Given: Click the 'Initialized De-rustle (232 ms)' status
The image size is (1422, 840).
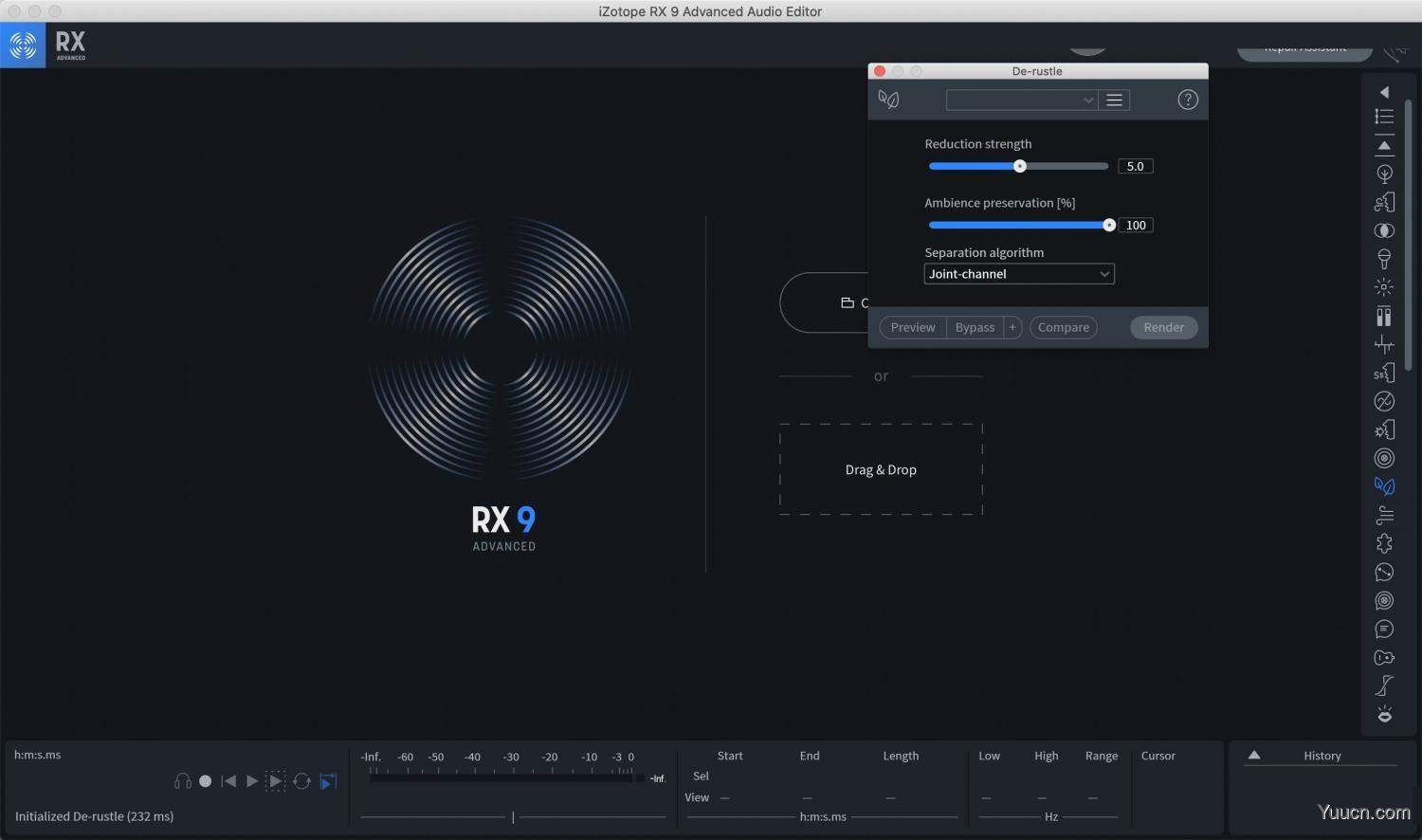Looking at the screenshot, I should pos(94,816).
